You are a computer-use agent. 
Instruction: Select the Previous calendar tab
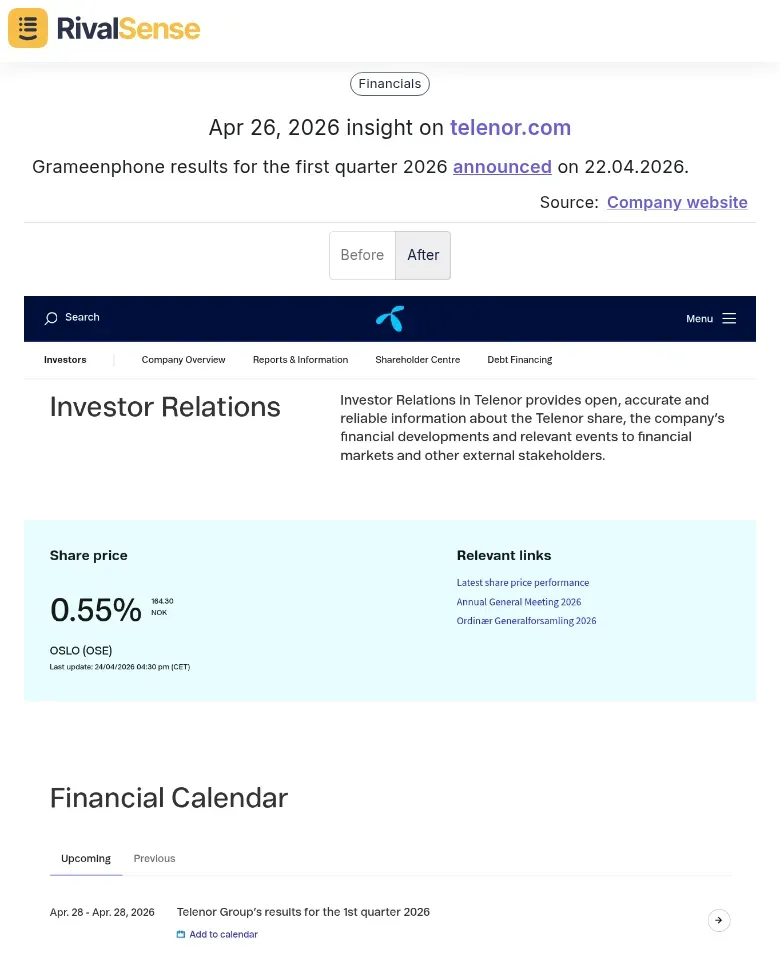tap(154, 858)
